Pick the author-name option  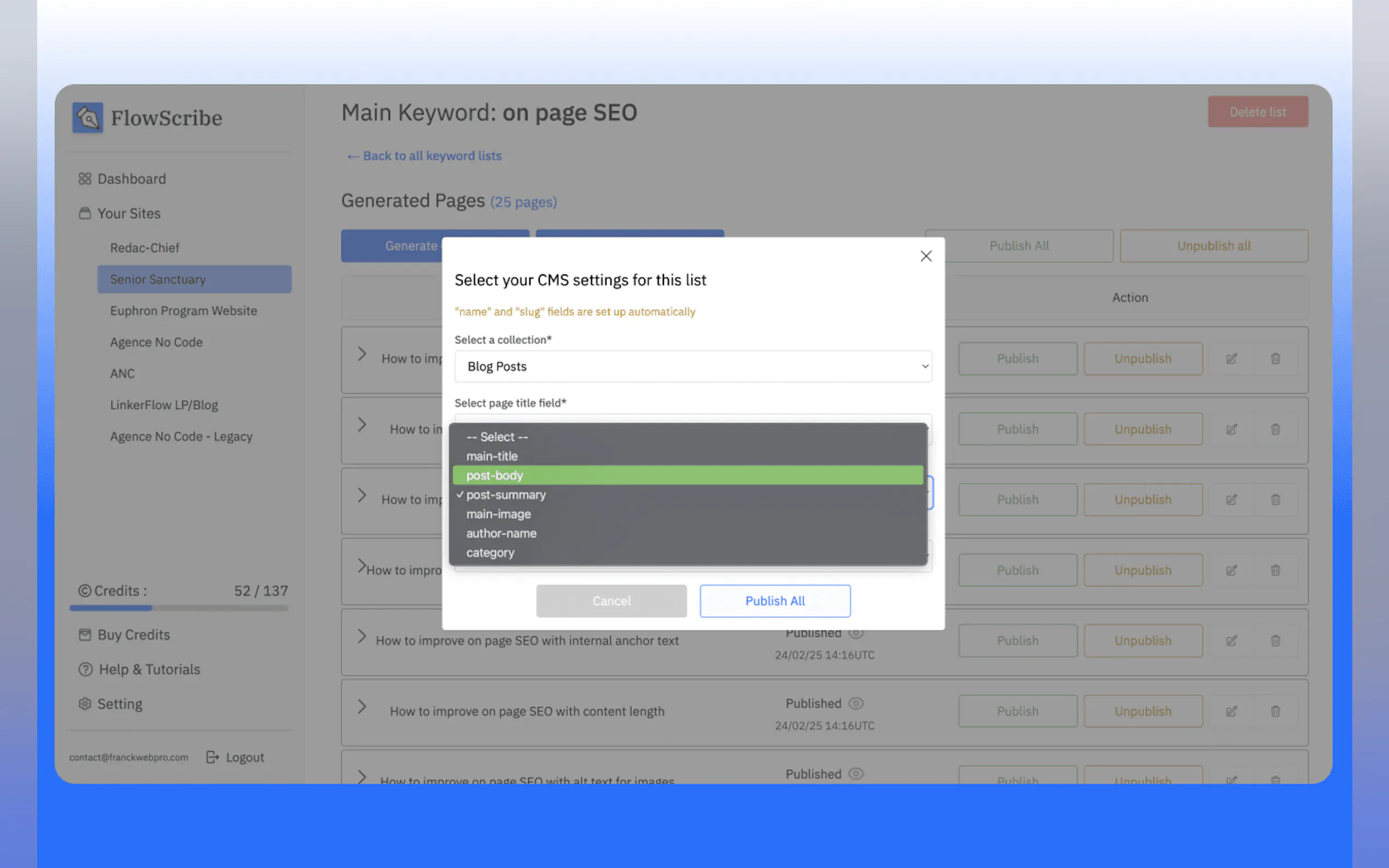click(x=501, y=533)
